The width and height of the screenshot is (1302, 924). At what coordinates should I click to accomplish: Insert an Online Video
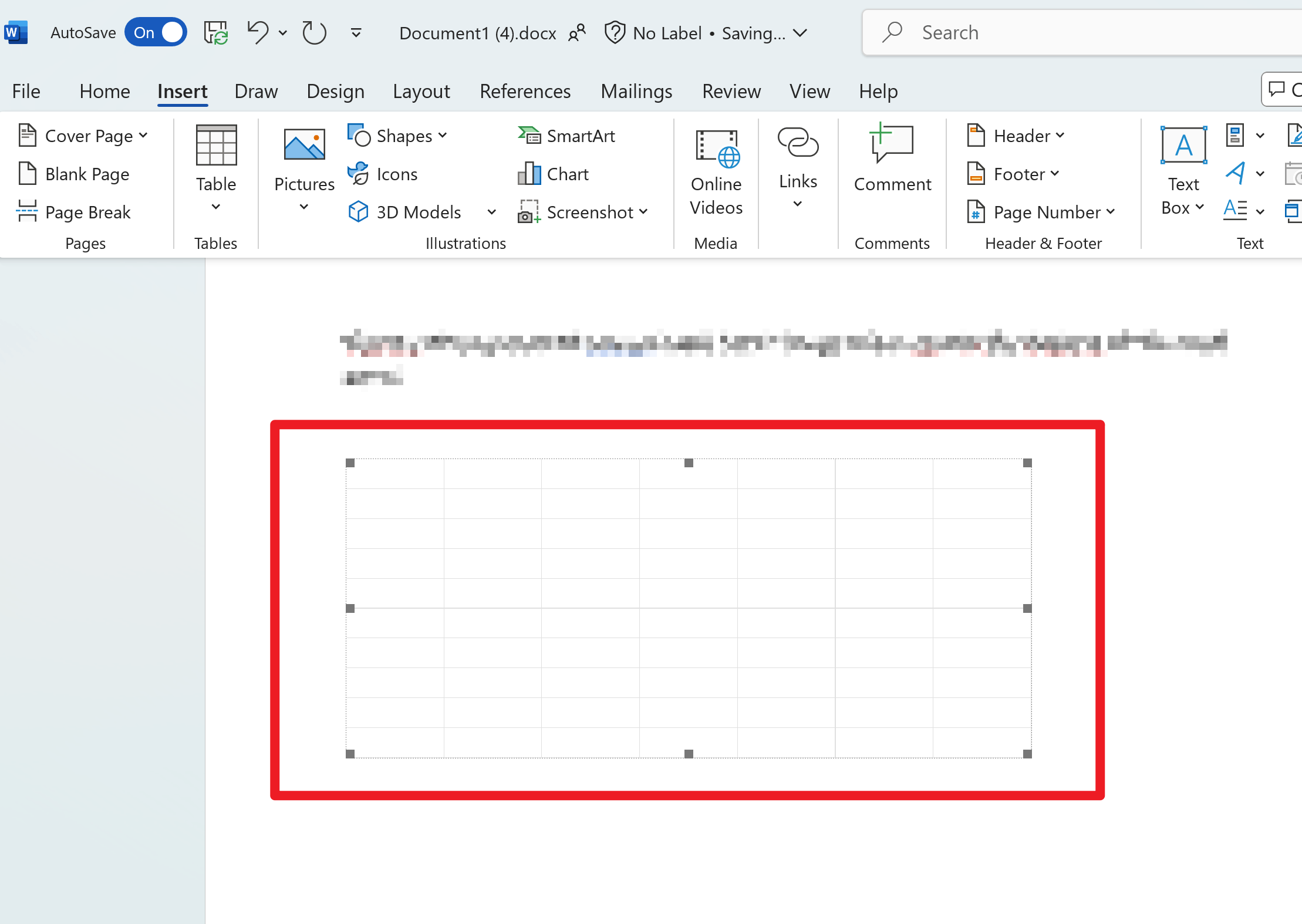[716, 171]
